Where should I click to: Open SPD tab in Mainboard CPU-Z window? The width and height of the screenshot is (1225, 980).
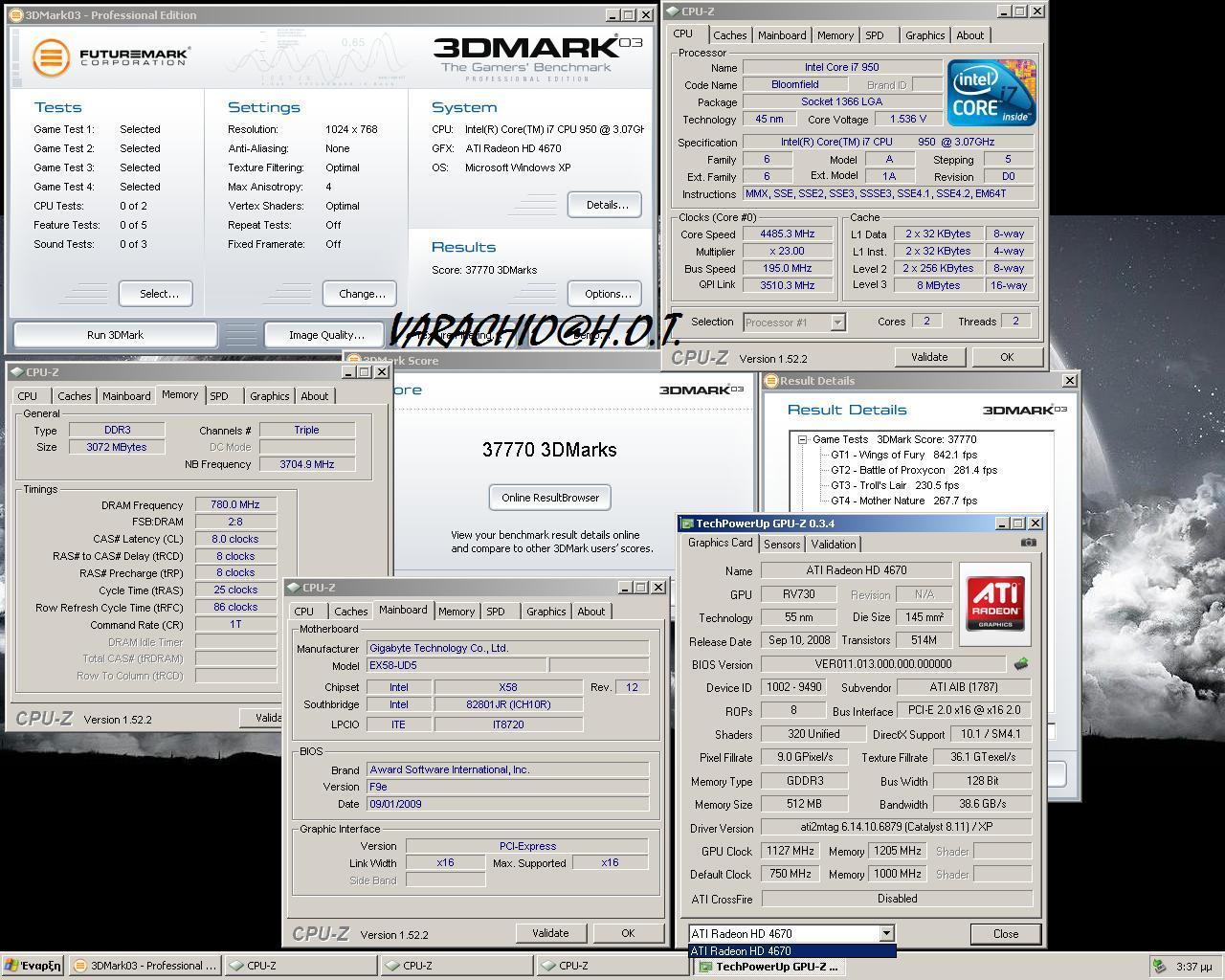click(496, 612)
